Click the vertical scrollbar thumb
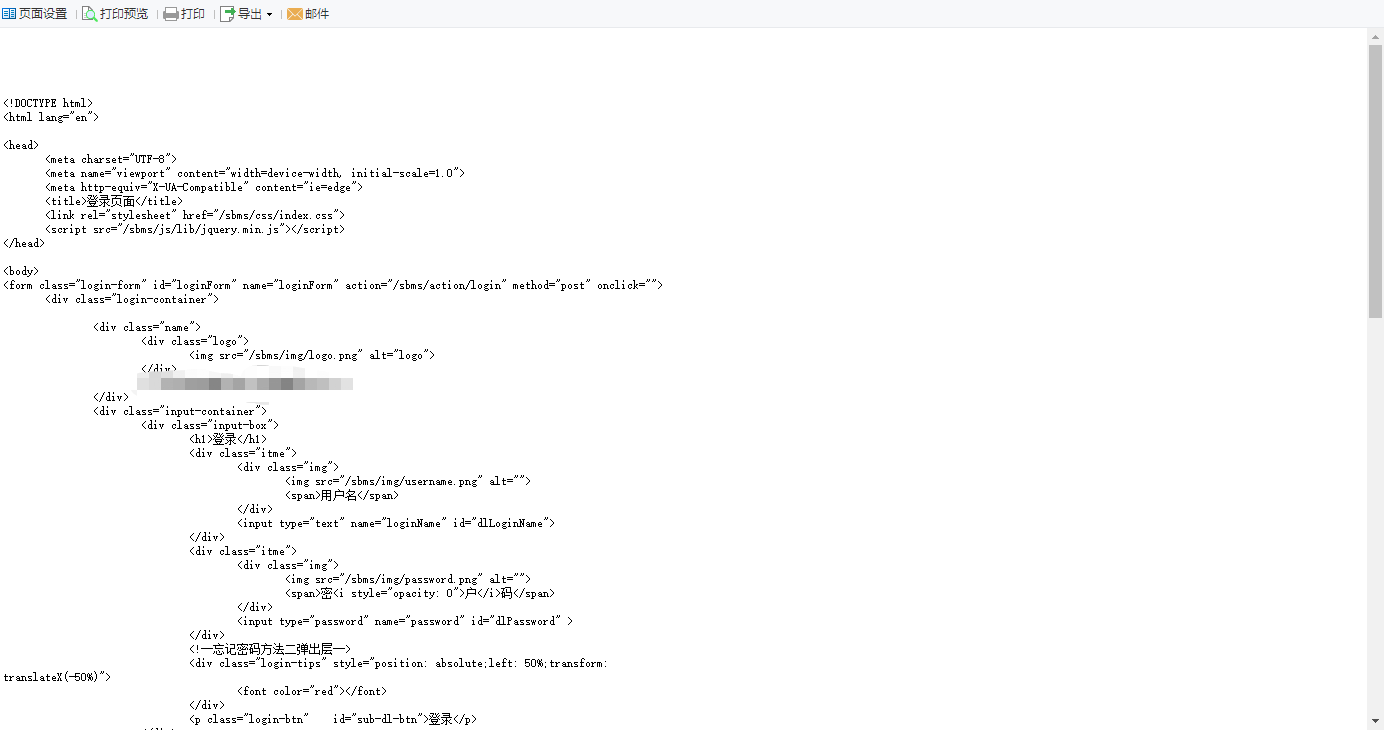1384x730 pixels. click(1375, 181)
